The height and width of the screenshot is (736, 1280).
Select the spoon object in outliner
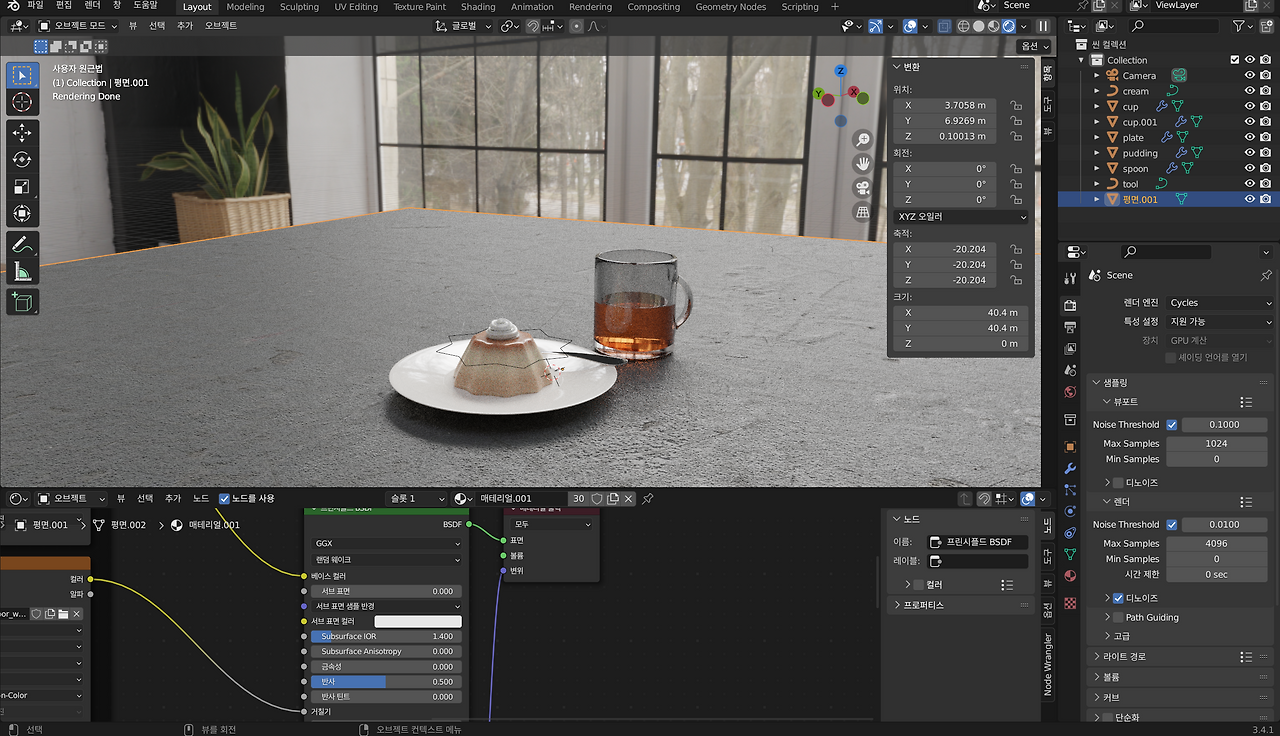click(1135, 169)
